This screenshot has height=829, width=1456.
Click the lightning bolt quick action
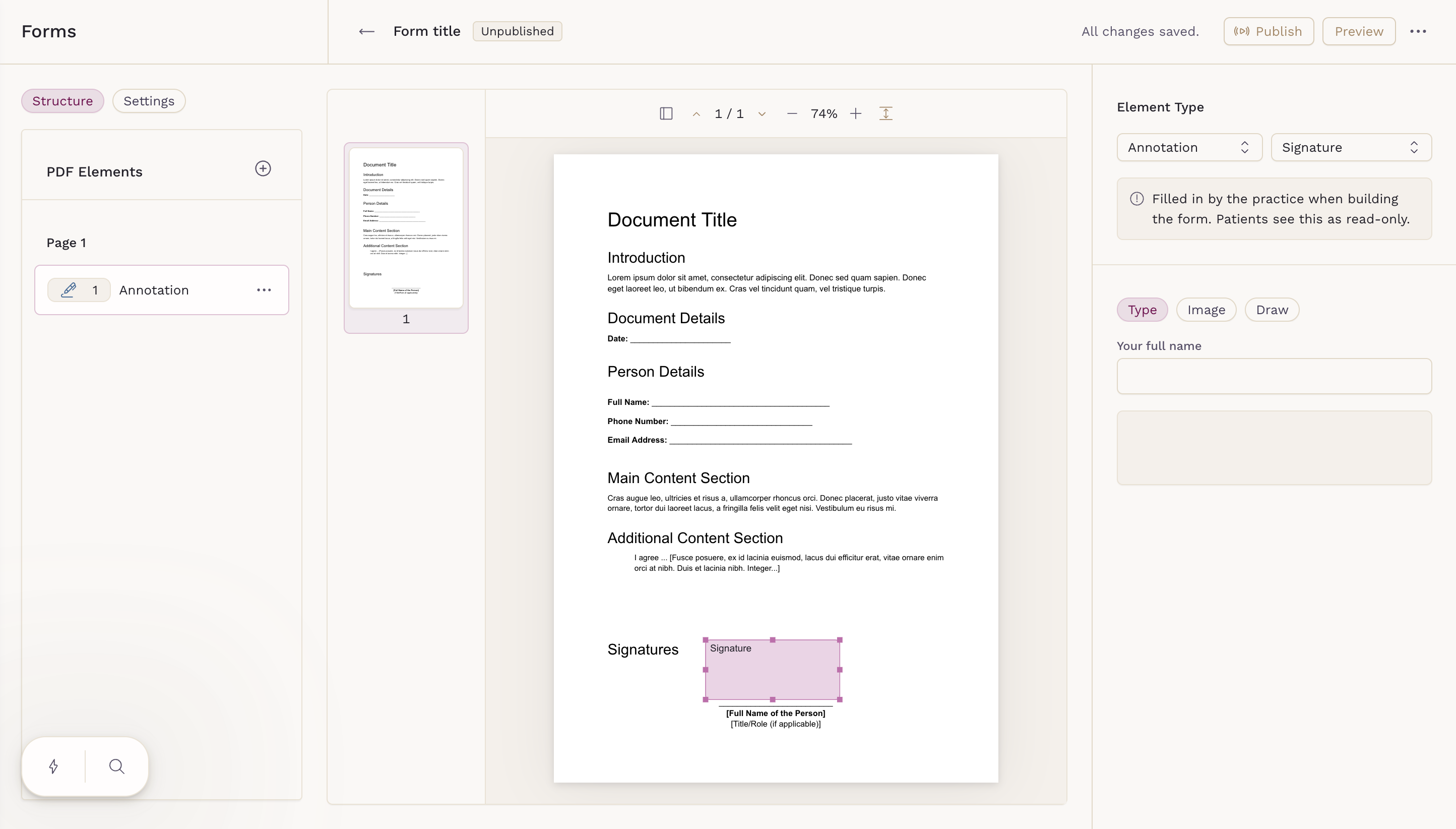pyautogui.click(x=53, y=766)
